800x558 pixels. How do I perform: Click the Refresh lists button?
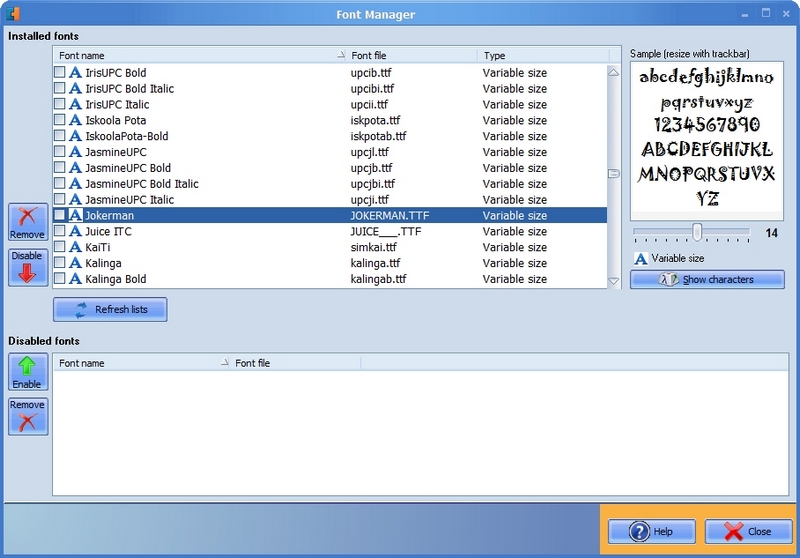click(x=110, y=310)
